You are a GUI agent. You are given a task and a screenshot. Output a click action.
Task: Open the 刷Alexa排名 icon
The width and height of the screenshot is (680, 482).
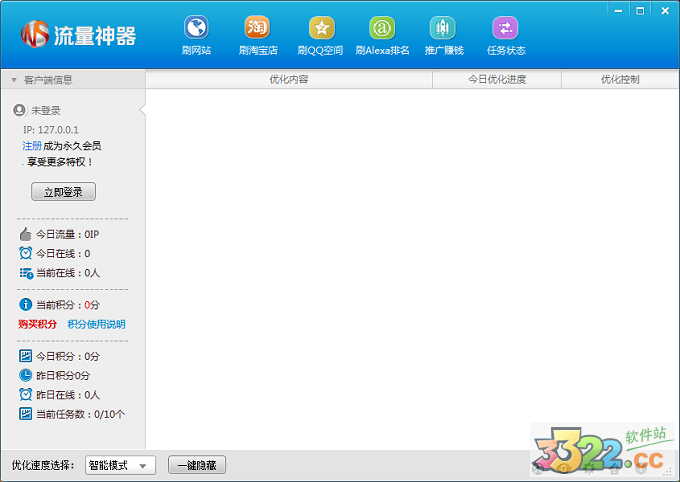tap(382, 28)
